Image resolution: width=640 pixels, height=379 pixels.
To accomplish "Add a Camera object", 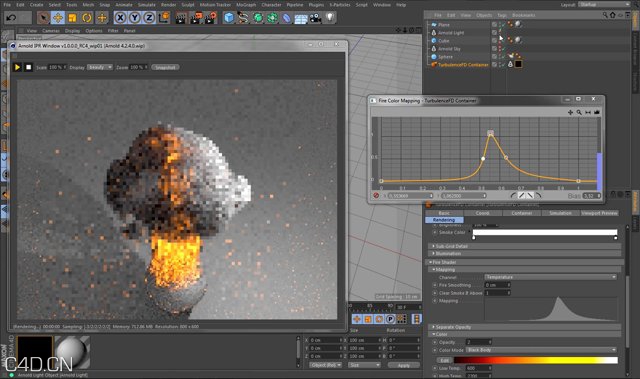I will 315,18.
